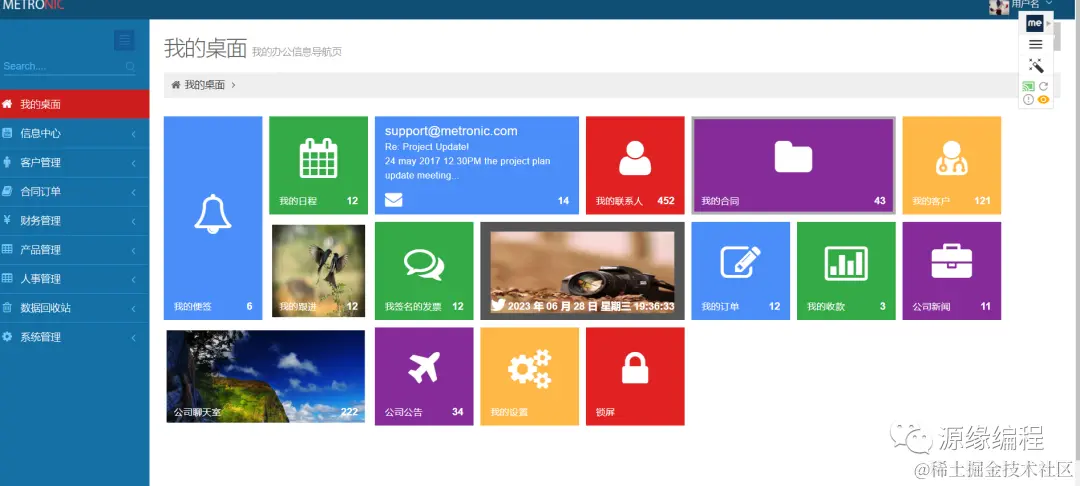The width and height of the screenshot is (1080, 486).
Task: Open the support@metronic.com mail tile
Action: click(477, 165)
